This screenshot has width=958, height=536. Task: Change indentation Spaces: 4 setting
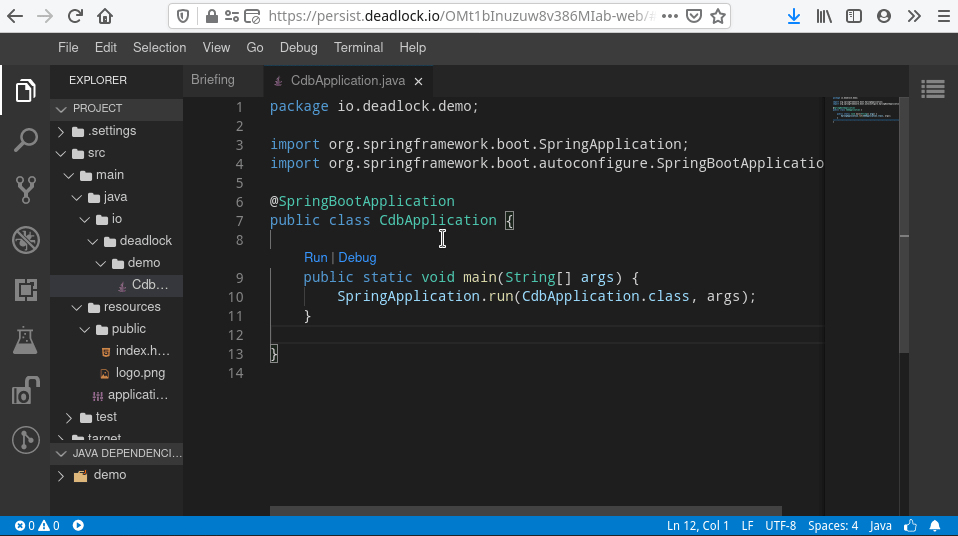pyautogui.click(x=833, y=526)
